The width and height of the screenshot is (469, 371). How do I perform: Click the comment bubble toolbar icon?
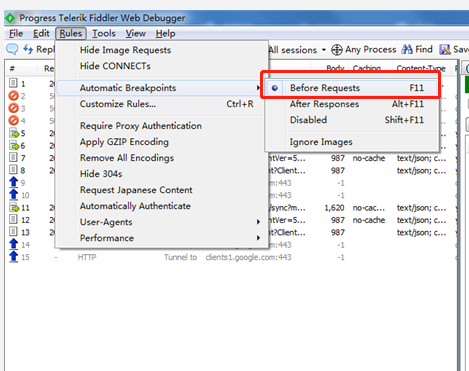click(x=12, y=49)
